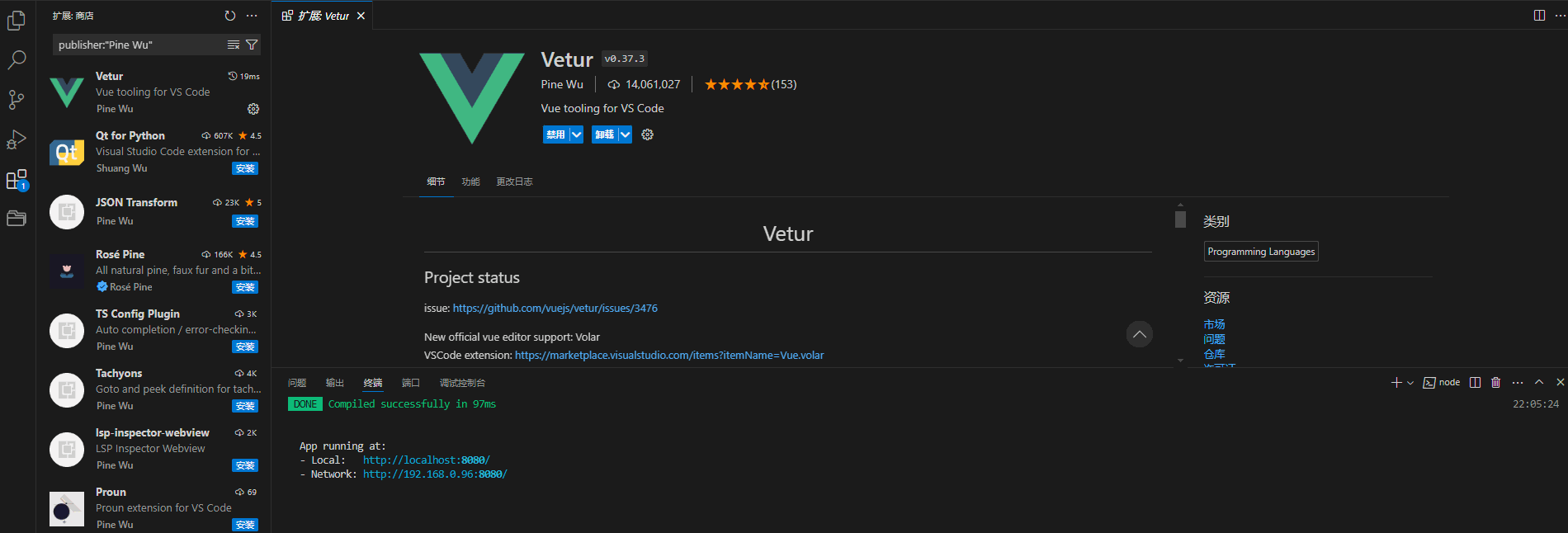Open manage gear on Vetur detail page
Viewport: 1568px width, 533px height.
[648, 134]
